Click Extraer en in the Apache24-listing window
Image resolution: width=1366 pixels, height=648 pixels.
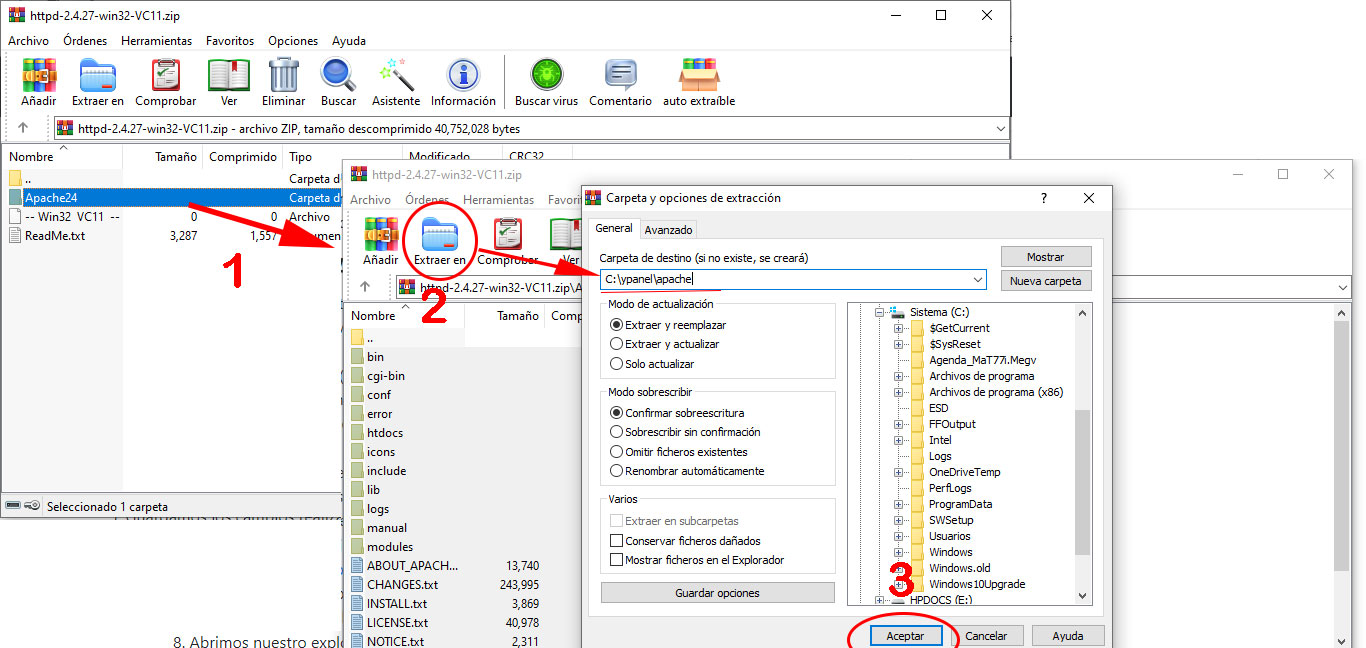(98, 82)
